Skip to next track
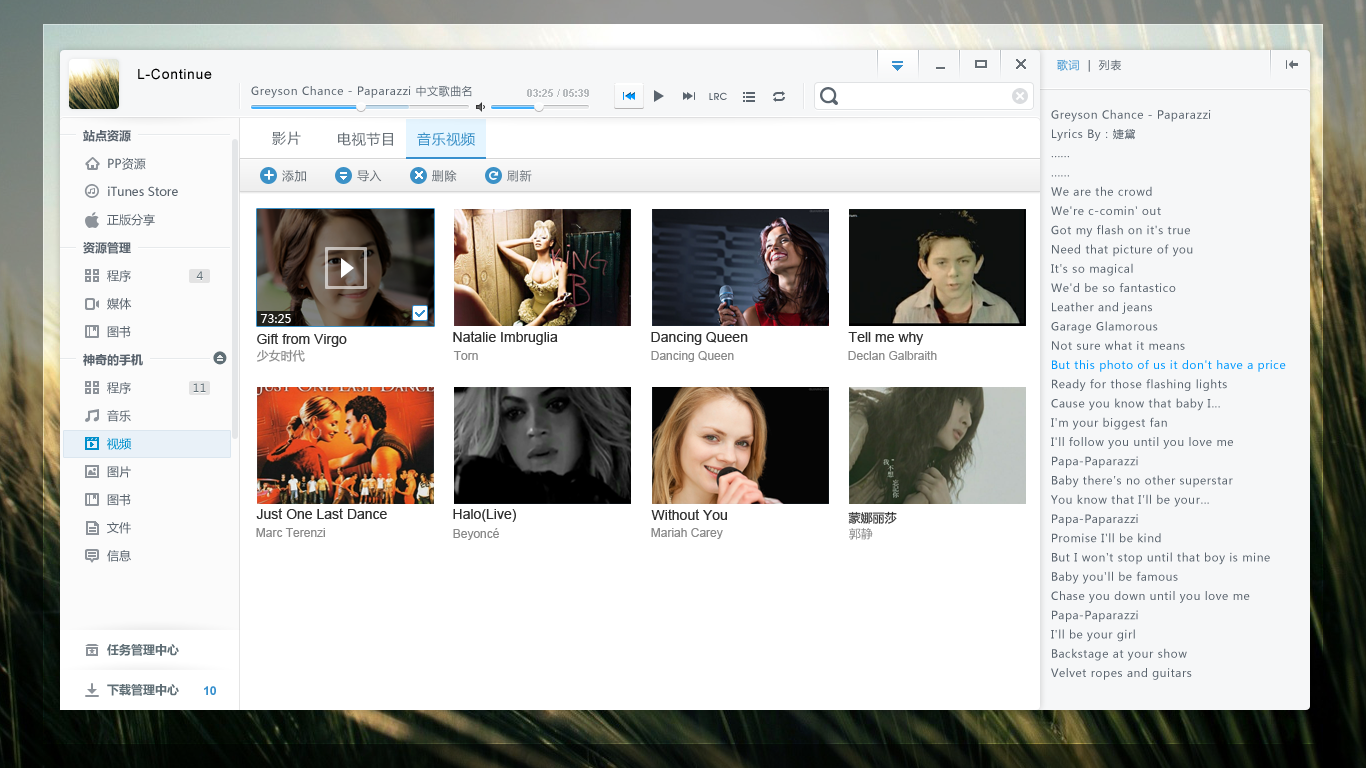1366x768 pixels. [688, 96]
